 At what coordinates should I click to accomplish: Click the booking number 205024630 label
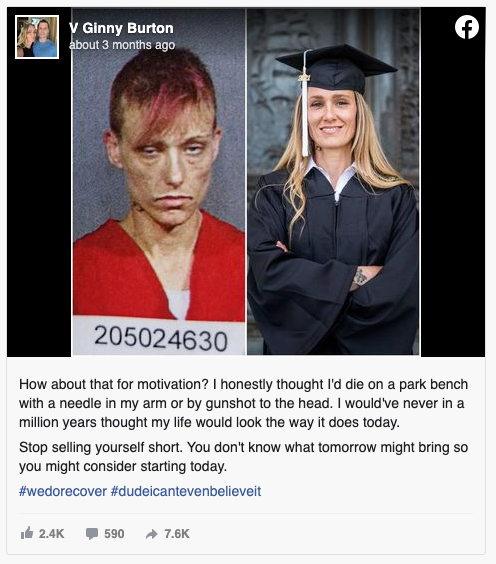[x=161, y=338]
